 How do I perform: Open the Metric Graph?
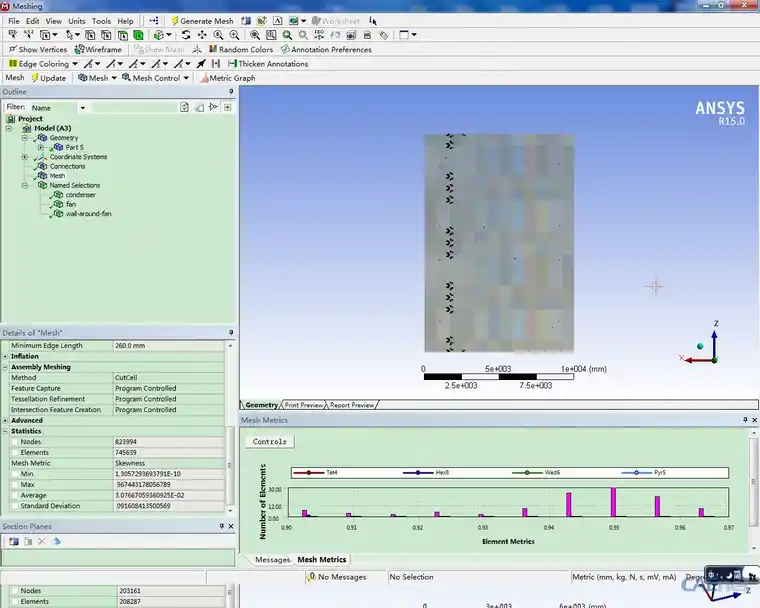pos(227,78)
